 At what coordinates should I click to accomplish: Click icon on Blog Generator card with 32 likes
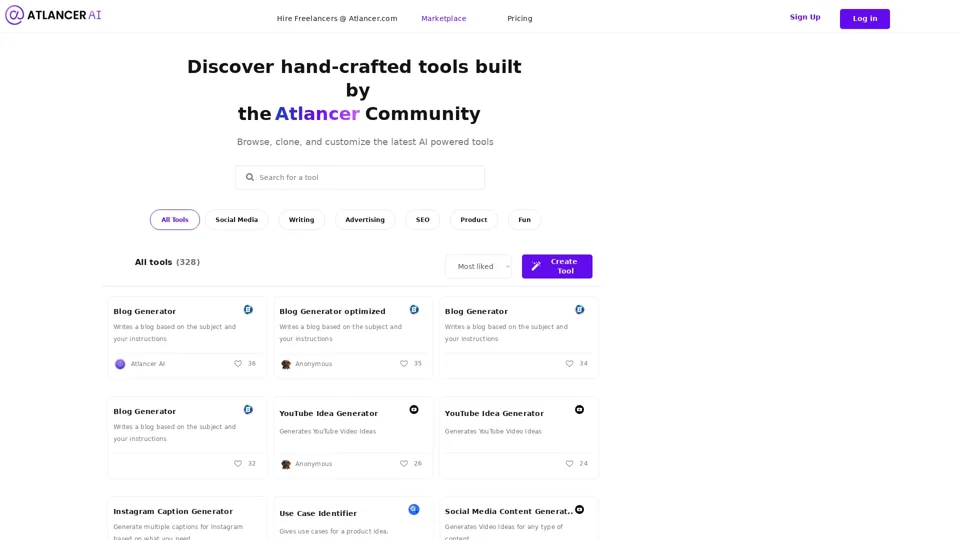tap(248, 410)
